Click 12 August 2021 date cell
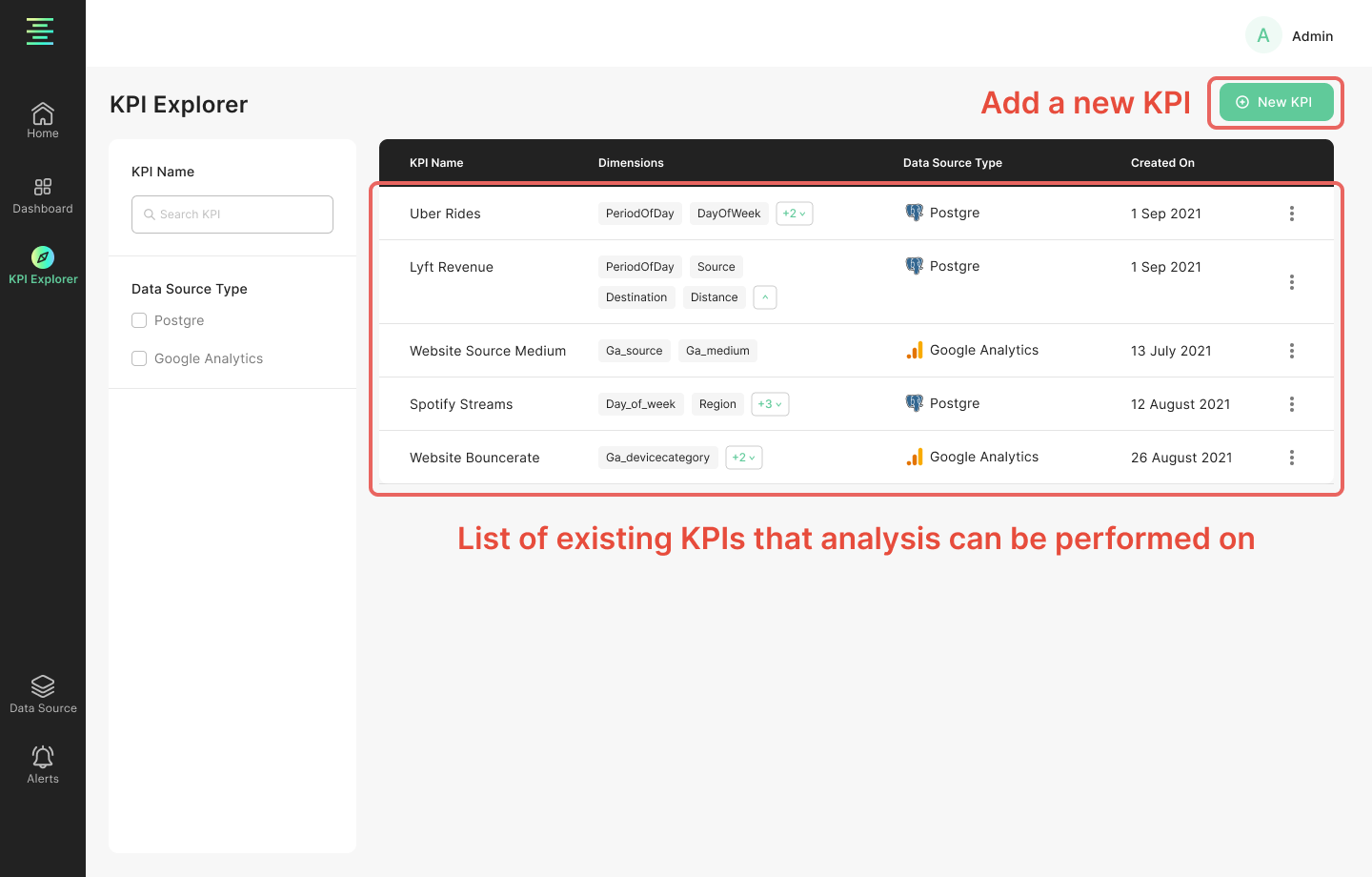The height and width of the screenshot is (877, 1372). (1180, 404)
